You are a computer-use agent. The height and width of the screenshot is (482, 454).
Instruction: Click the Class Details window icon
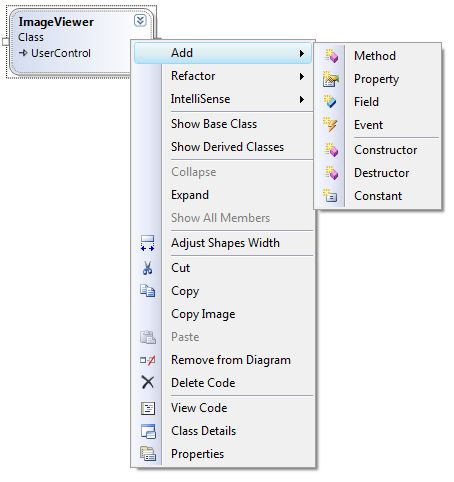(148, 431)
